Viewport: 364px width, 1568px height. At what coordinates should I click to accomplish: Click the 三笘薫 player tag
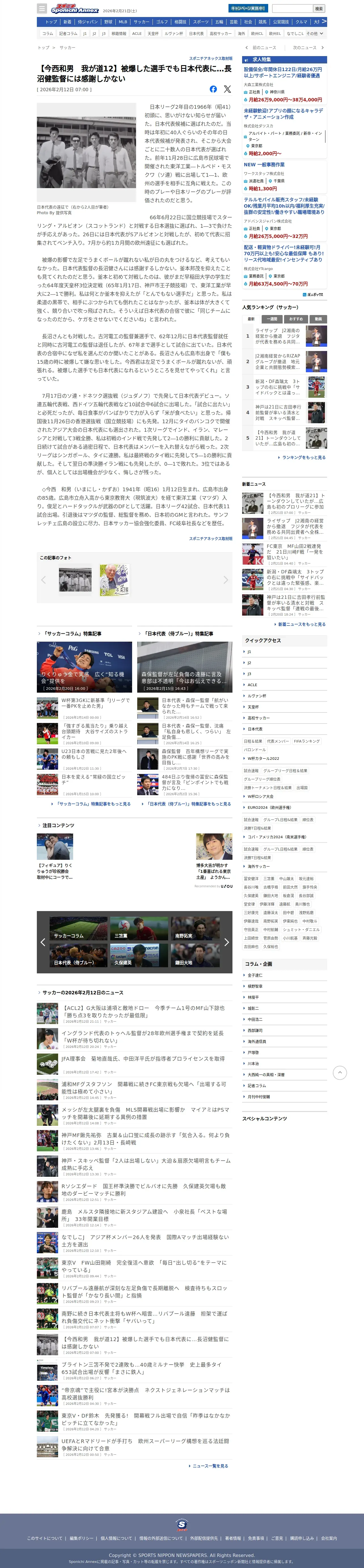click(x=268, y=878)
